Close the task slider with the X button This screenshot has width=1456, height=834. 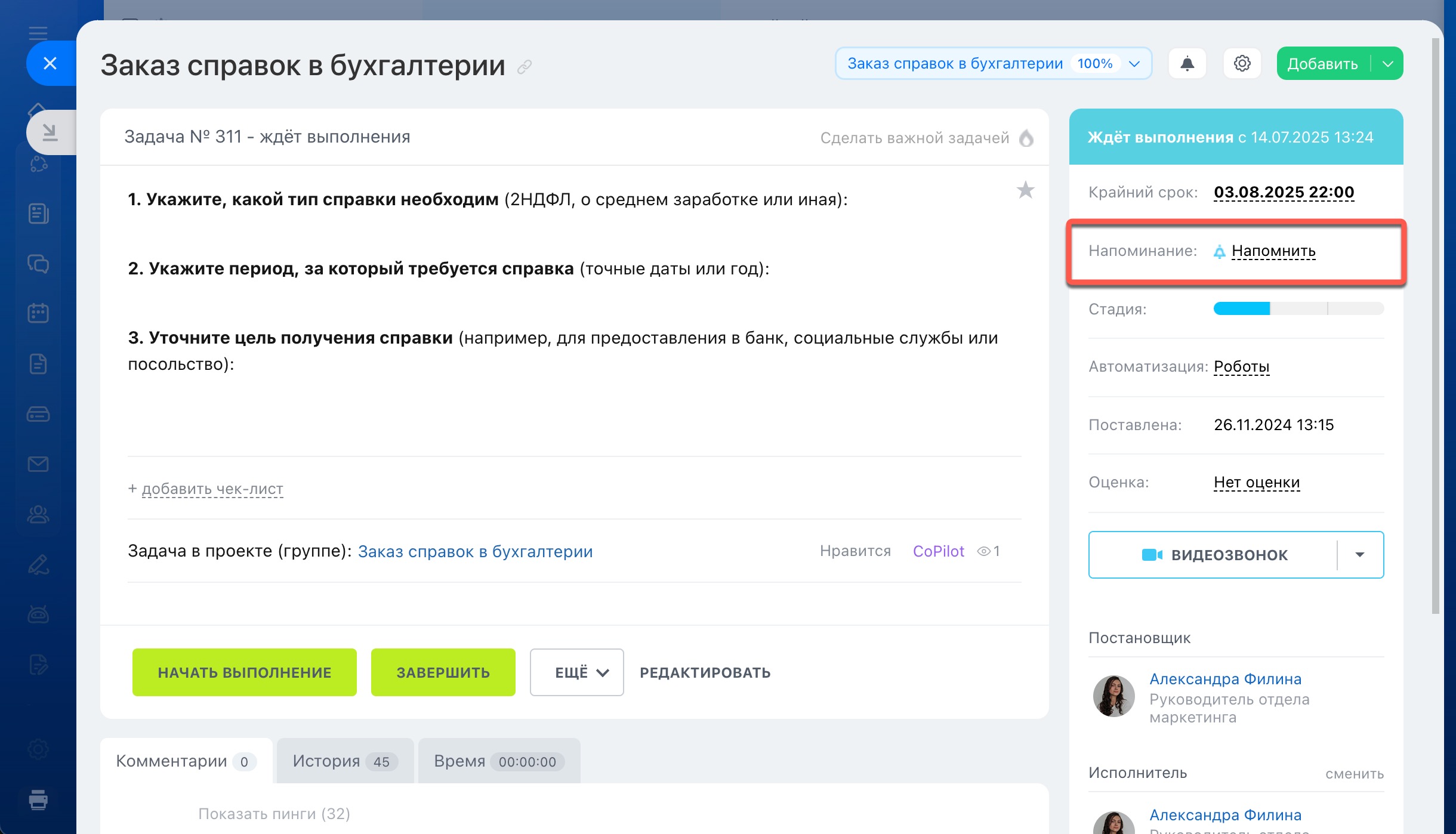[51, 63]
